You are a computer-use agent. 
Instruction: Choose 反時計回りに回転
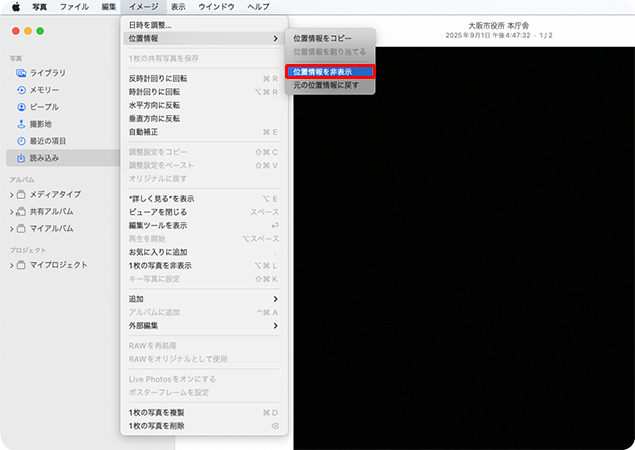(x=204, y=79)
